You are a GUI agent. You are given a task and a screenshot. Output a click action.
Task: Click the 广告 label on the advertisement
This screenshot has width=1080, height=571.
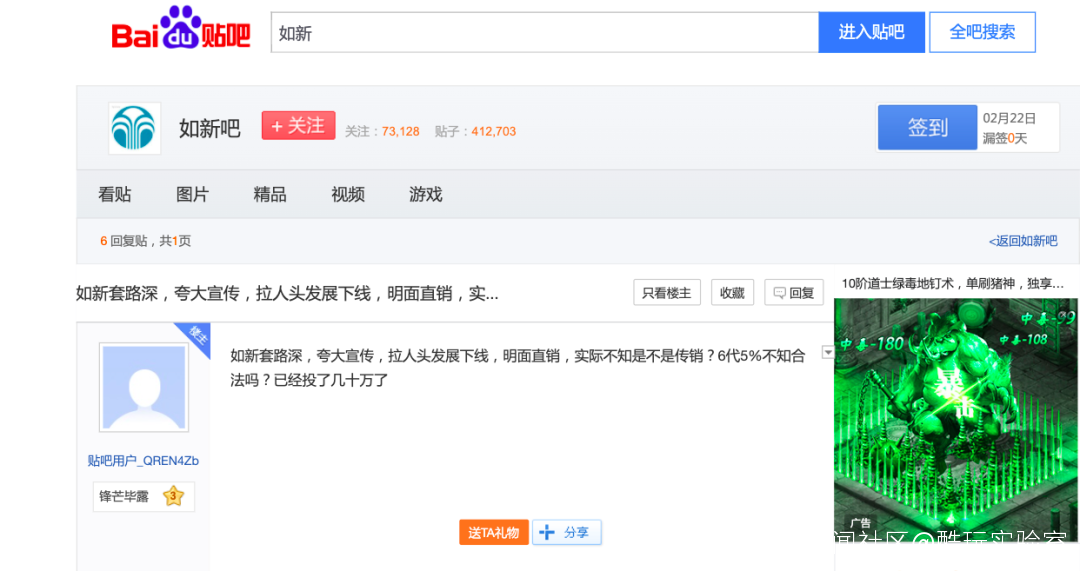[860, 523]
